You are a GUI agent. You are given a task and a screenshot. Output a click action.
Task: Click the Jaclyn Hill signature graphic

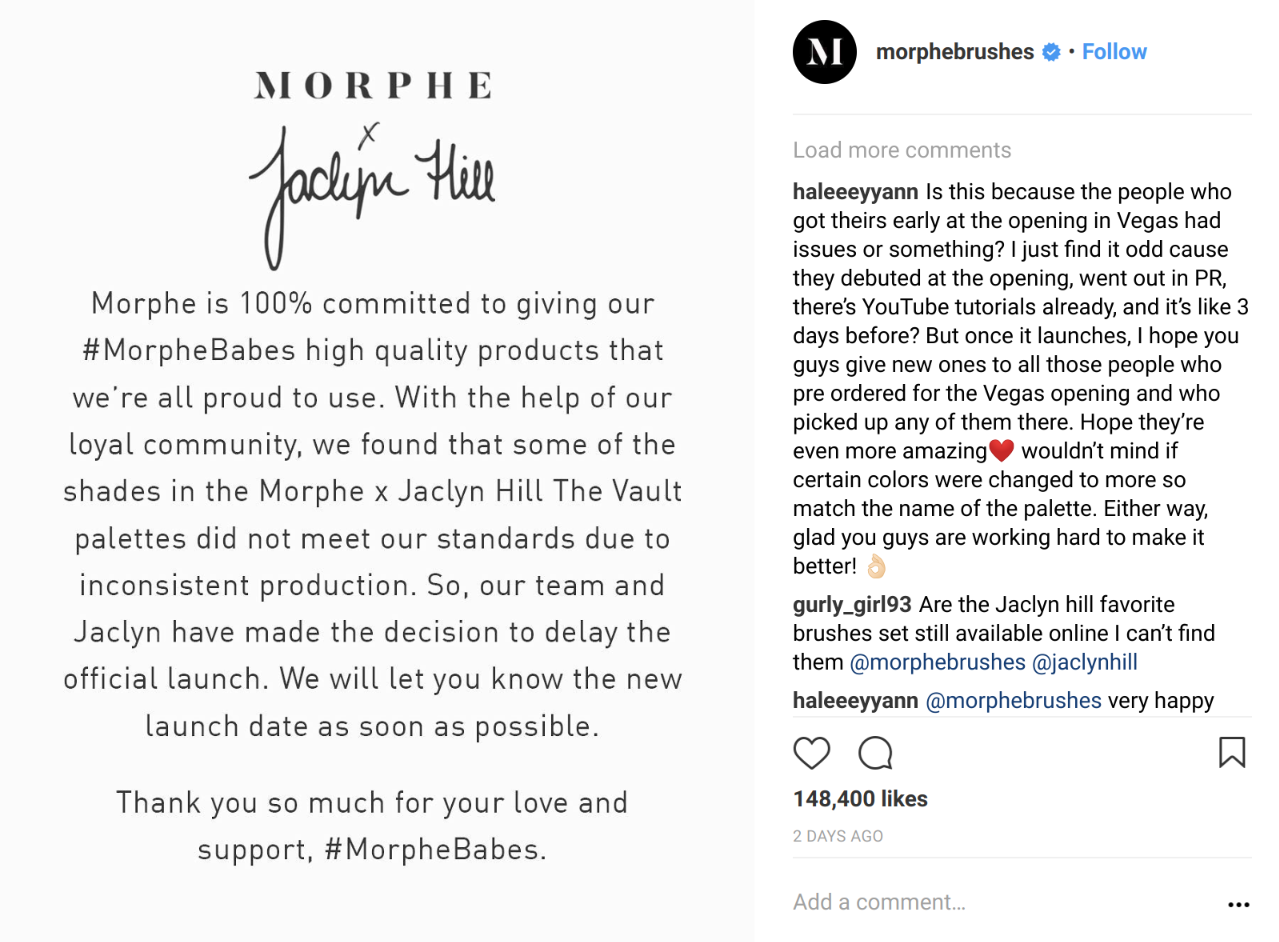372,190
